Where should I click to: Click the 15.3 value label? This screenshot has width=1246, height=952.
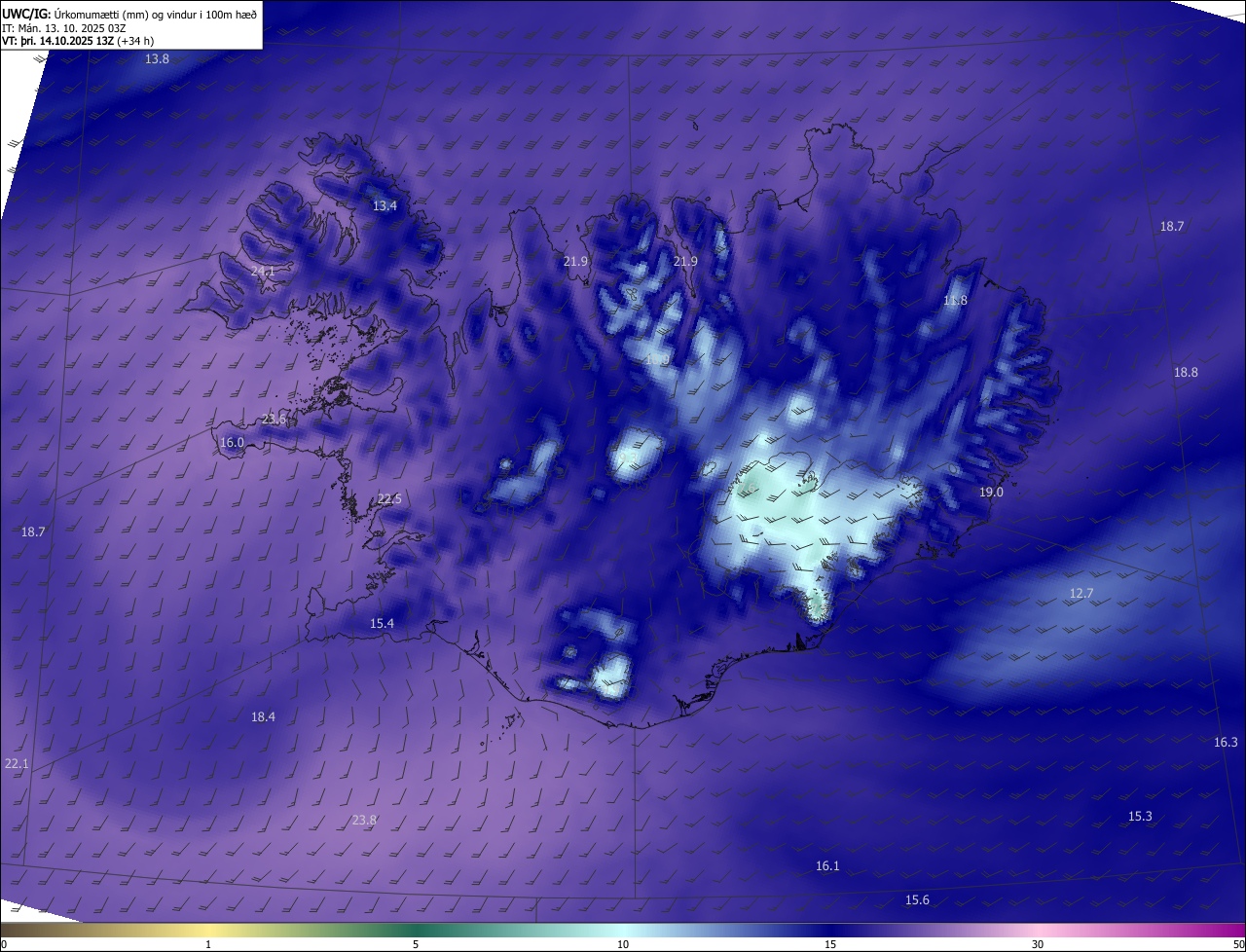[x=1140, y=817]
